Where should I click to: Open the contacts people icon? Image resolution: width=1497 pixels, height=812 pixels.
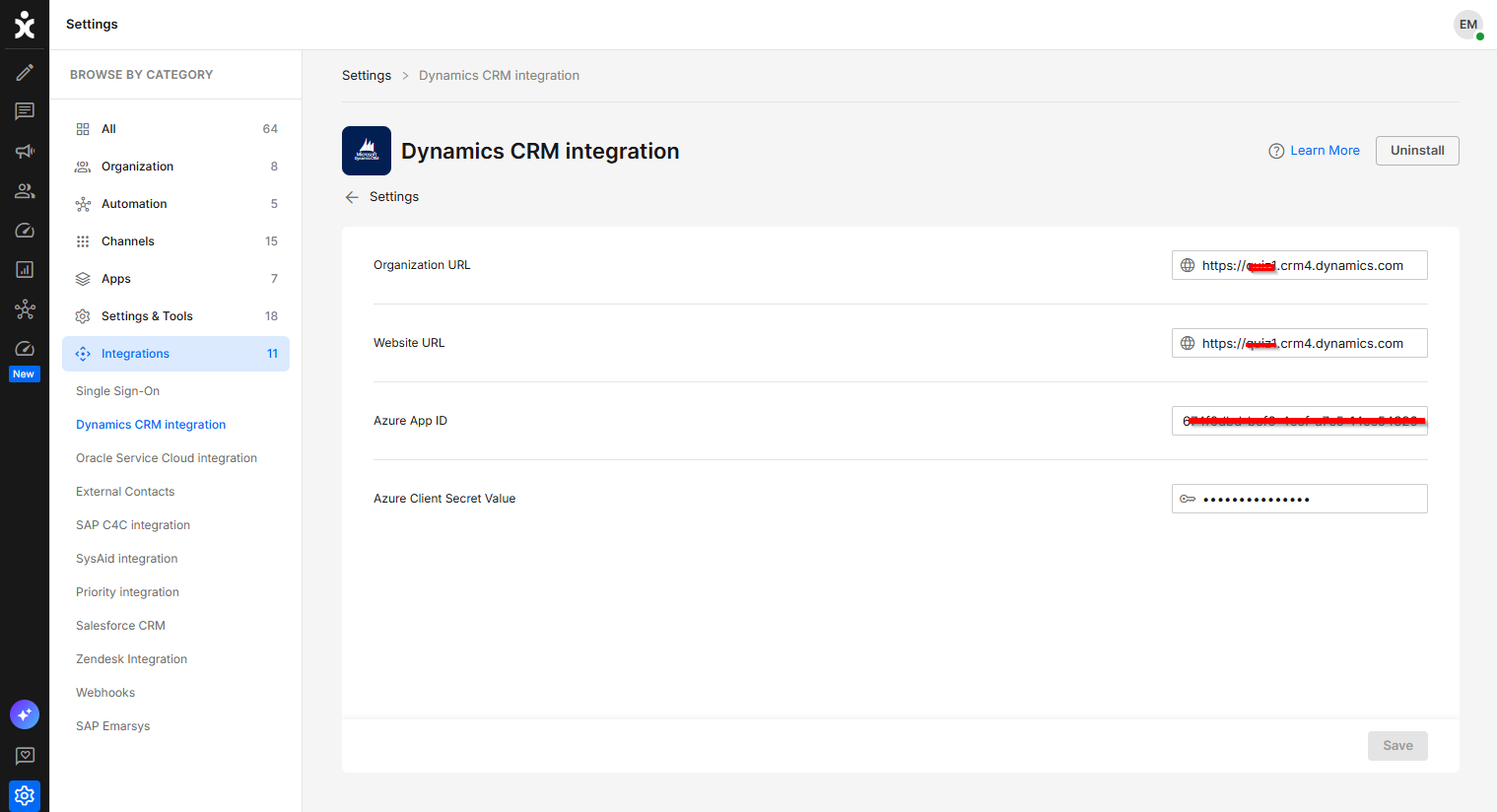[x=25, y=190]
